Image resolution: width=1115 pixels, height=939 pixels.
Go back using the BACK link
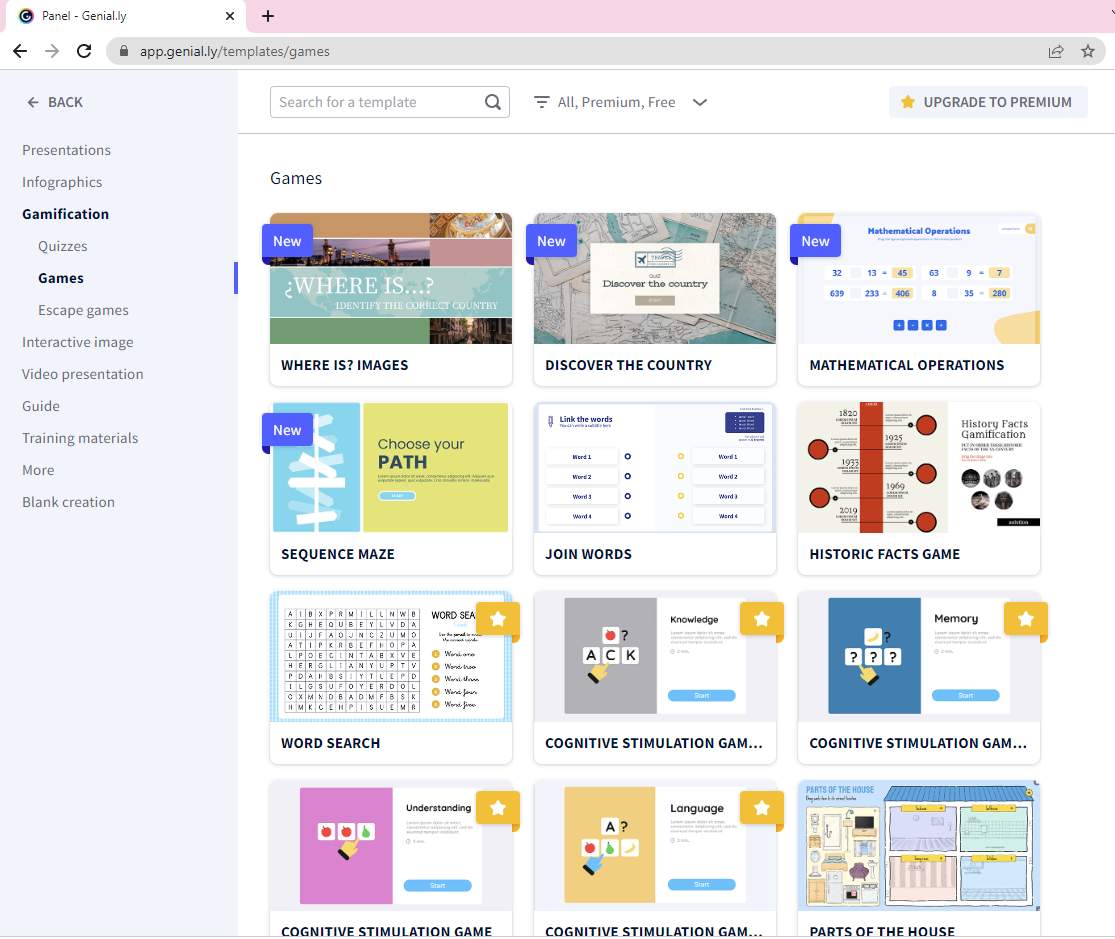click(x=55, y=102)
